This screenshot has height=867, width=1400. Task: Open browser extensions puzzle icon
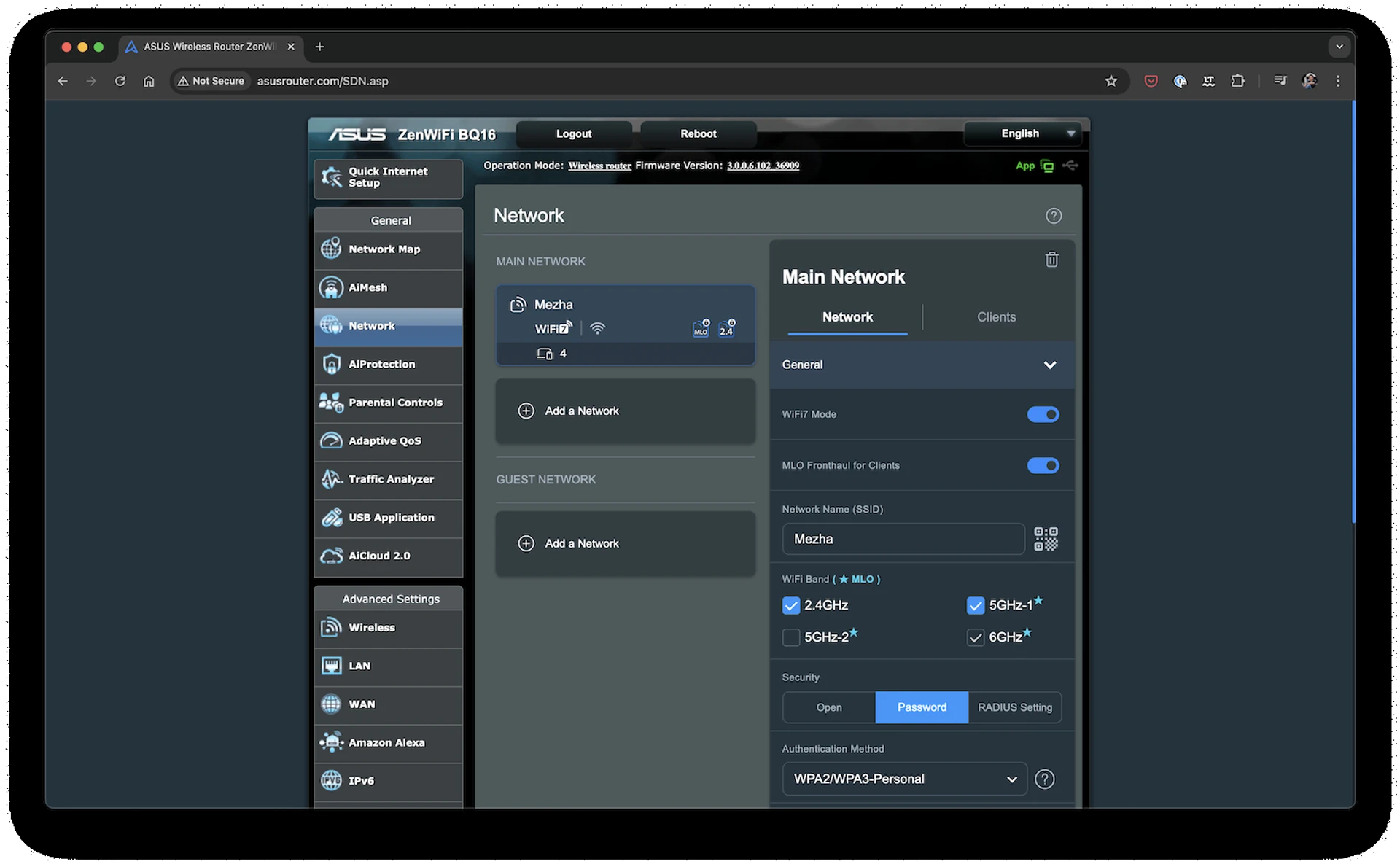[1237, 81]
